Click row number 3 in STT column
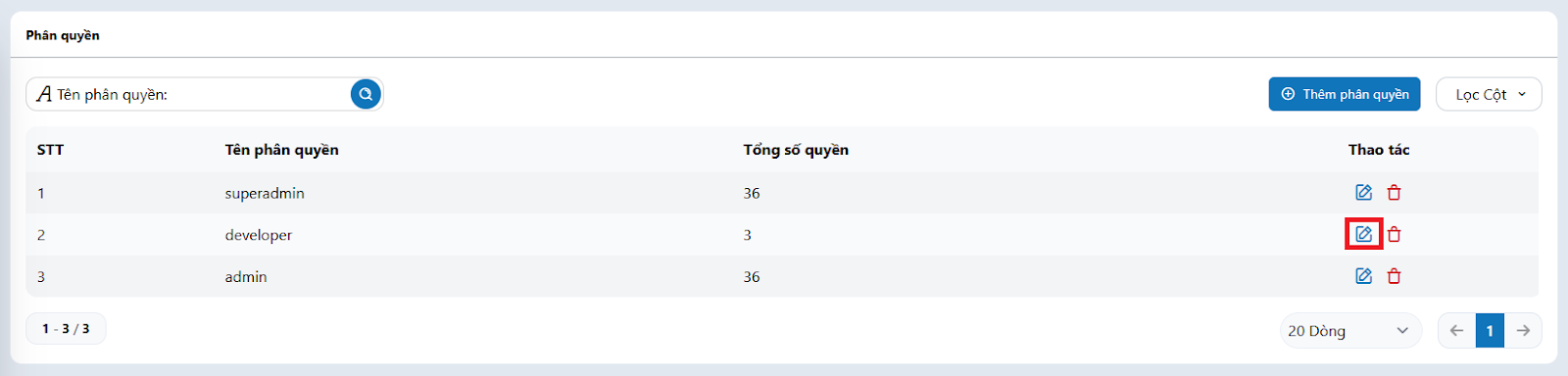1568x376 pixels. 41,277
